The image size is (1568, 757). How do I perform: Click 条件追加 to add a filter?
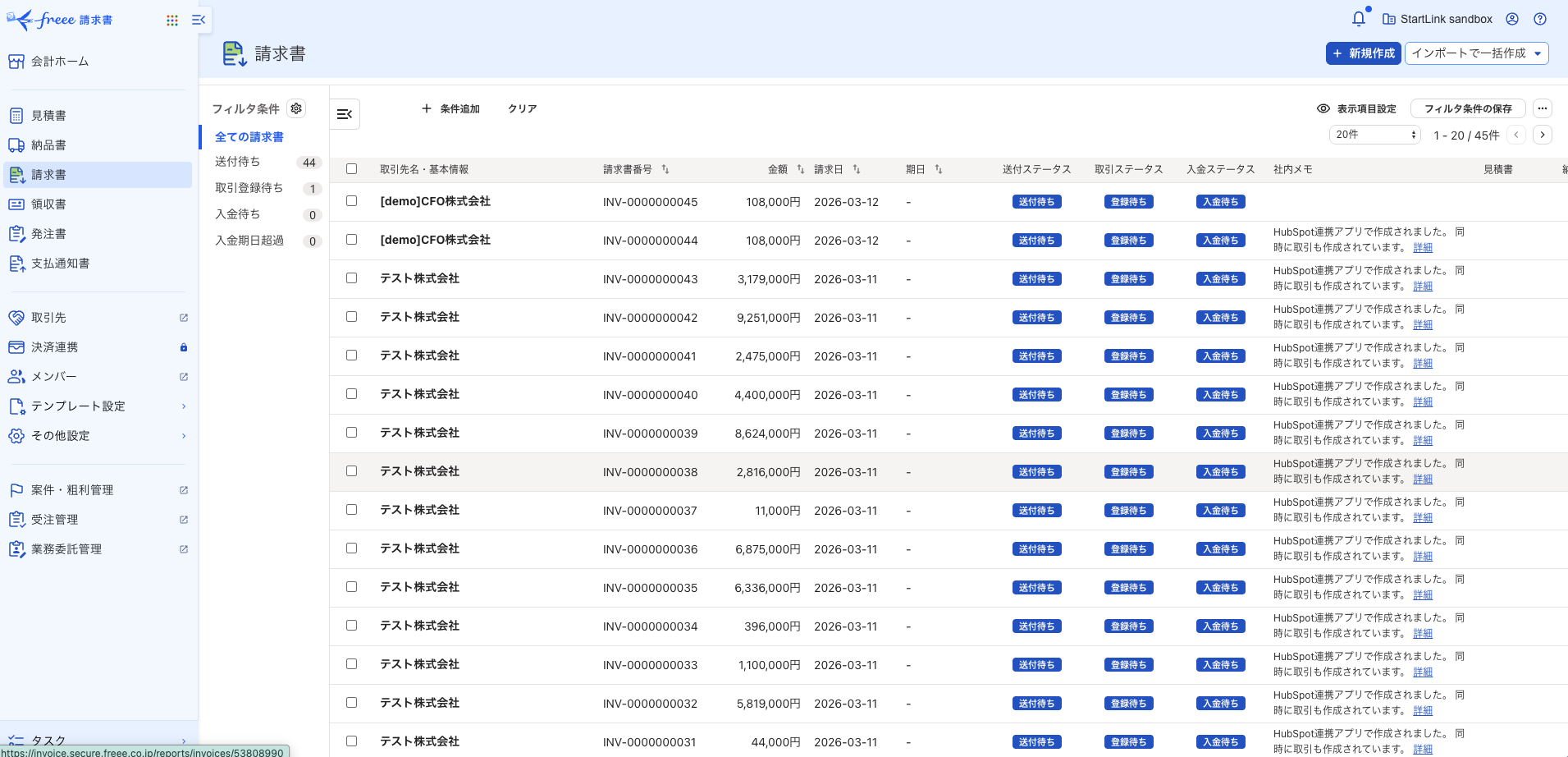click(450, 108)
